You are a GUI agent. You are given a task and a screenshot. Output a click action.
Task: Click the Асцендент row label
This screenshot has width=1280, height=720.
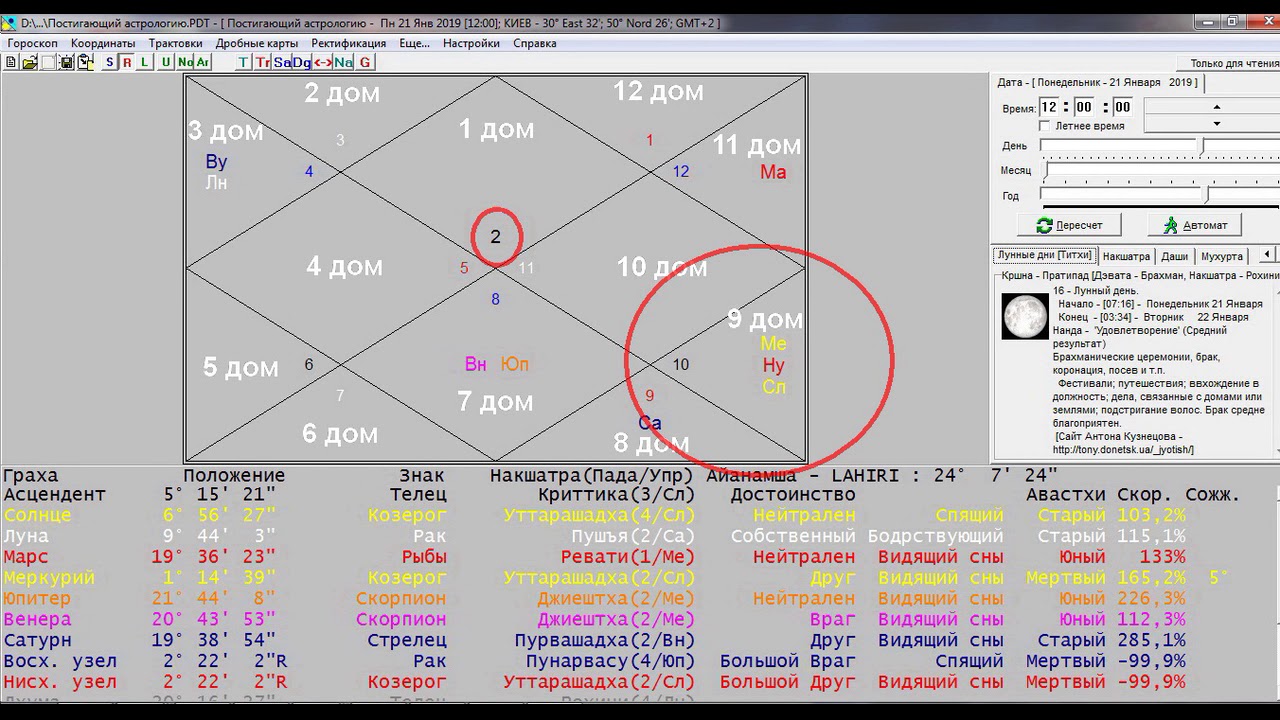pyautogui.click(x=54, y=494)
